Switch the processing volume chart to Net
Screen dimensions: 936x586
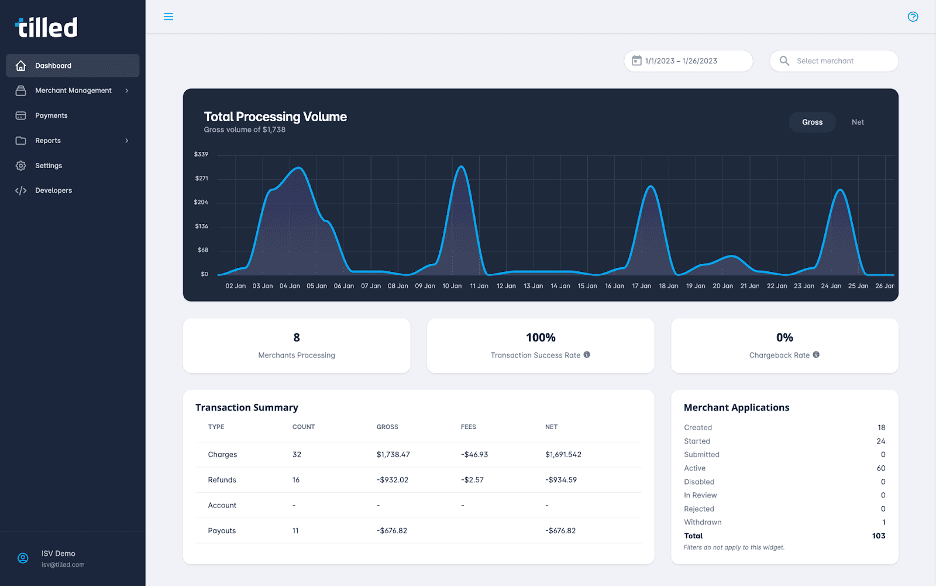click(857, 122)
